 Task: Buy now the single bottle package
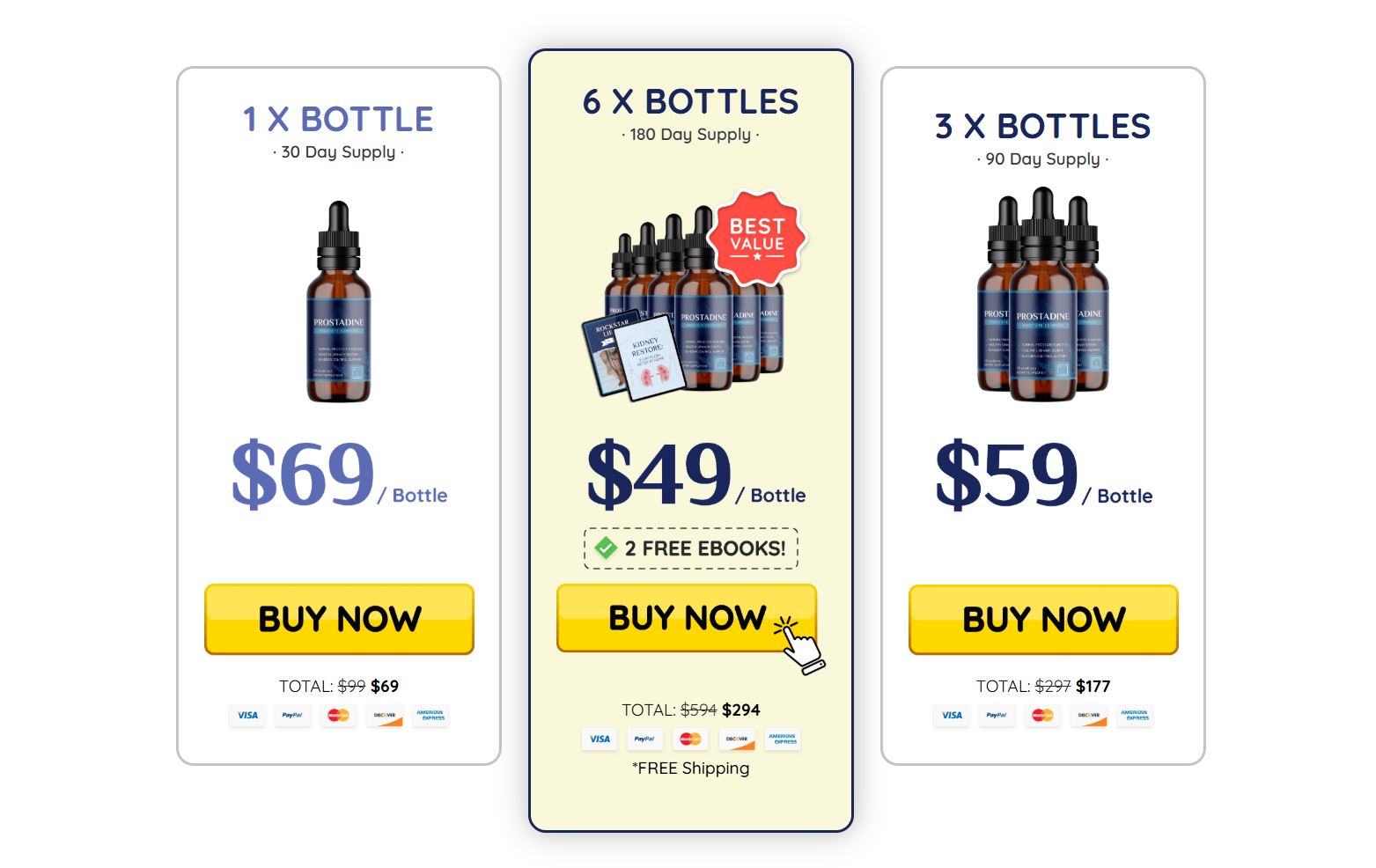[x=339, y=620]
